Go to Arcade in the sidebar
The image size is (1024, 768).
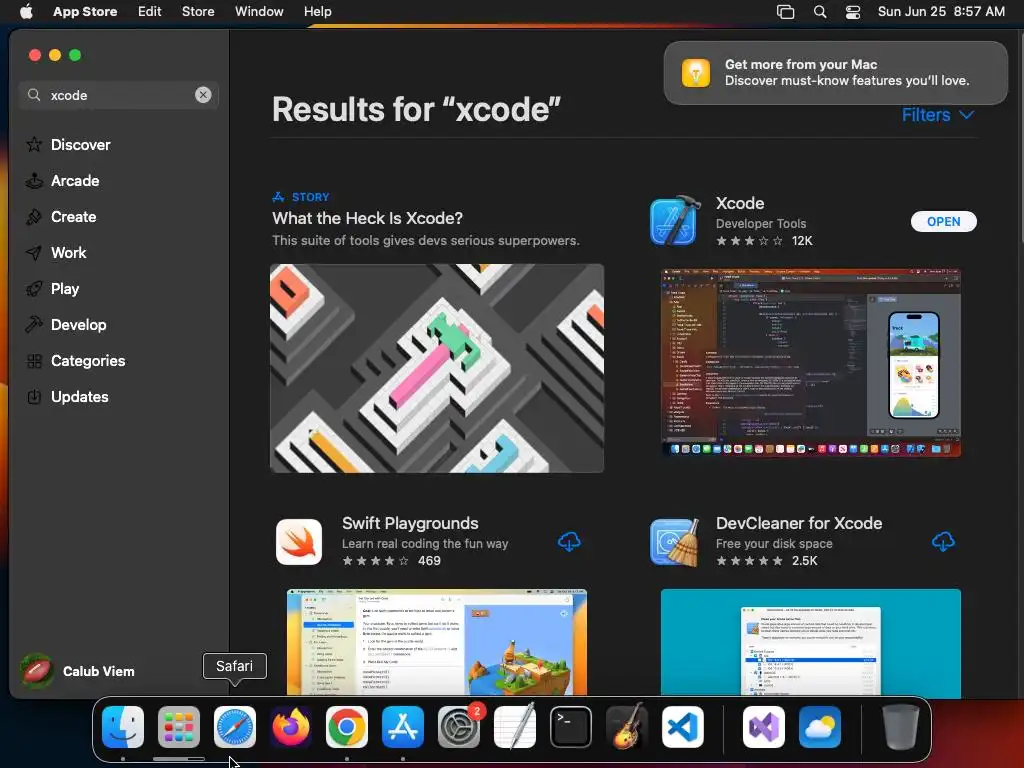pos(63,180)
